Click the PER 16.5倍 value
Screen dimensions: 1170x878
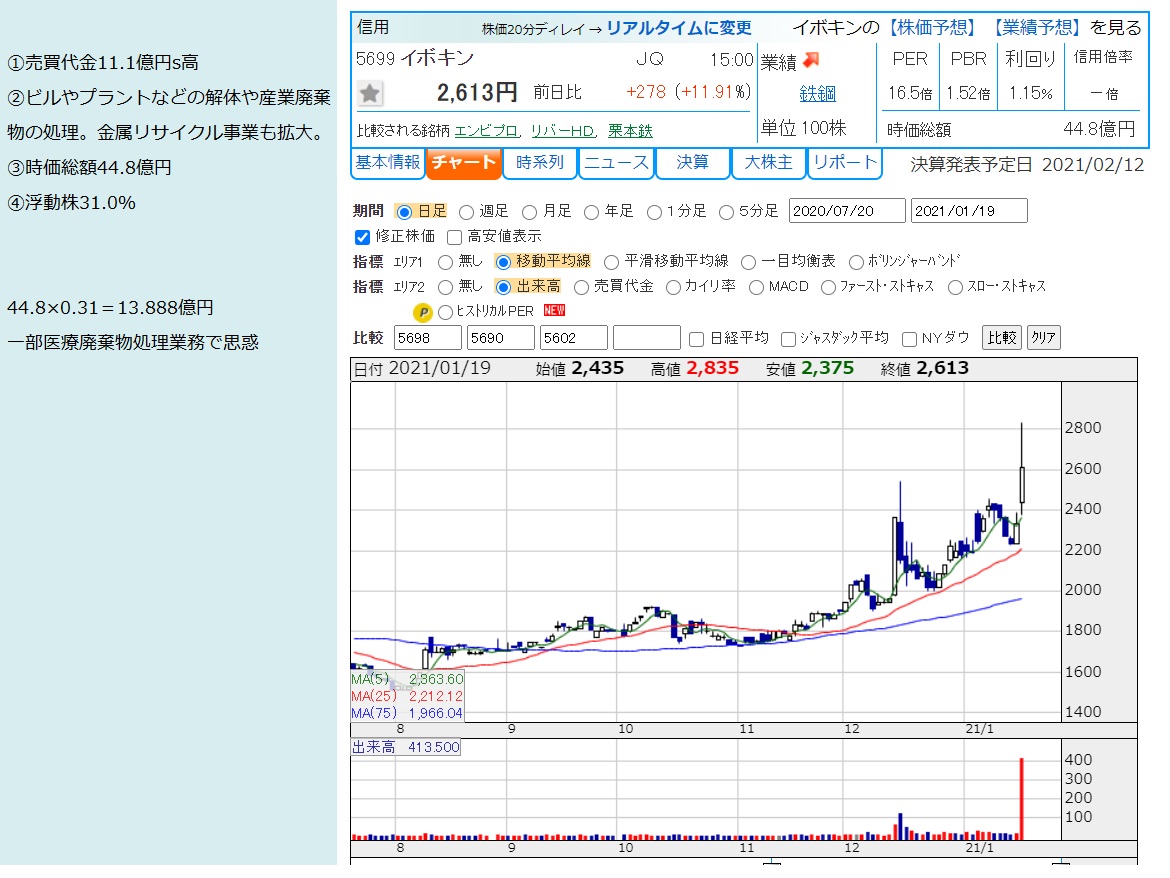910,94
